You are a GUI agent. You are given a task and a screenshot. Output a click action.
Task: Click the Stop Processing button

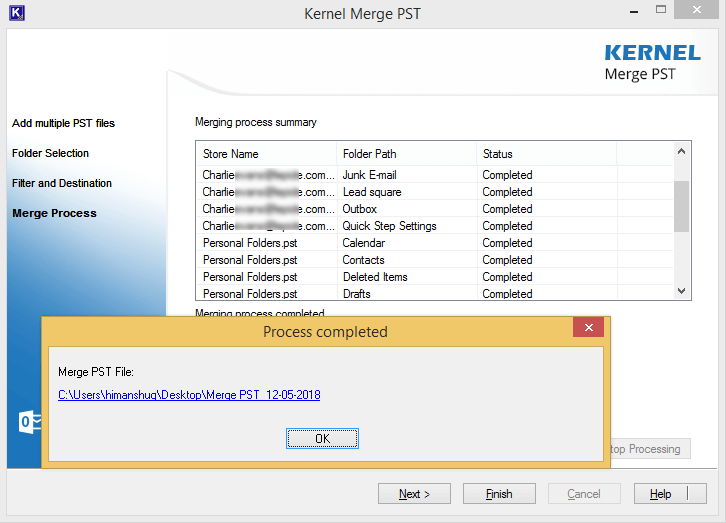pos(651,449)
